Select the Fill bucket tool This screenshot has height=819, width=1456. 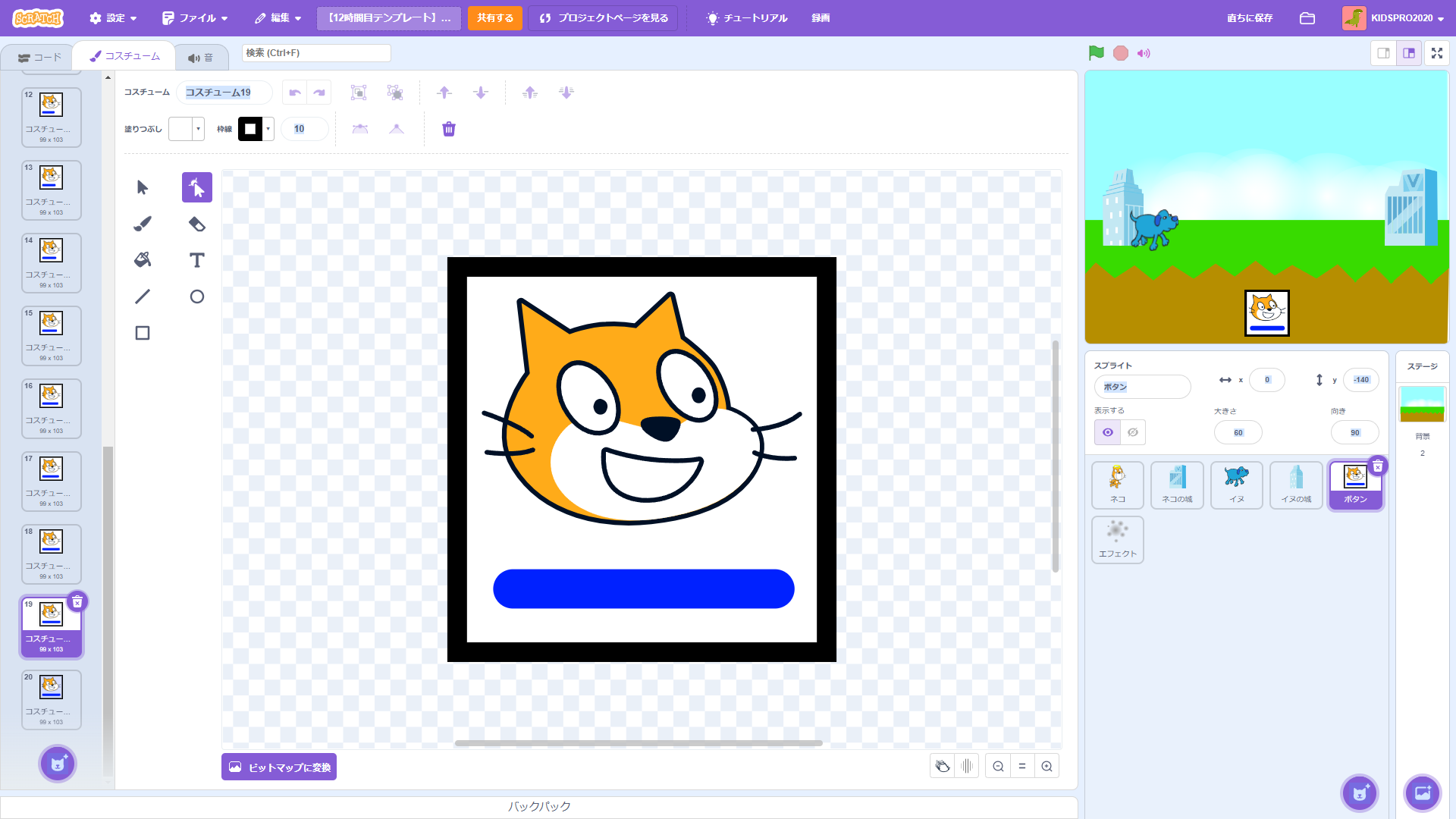tap(143, 260)
